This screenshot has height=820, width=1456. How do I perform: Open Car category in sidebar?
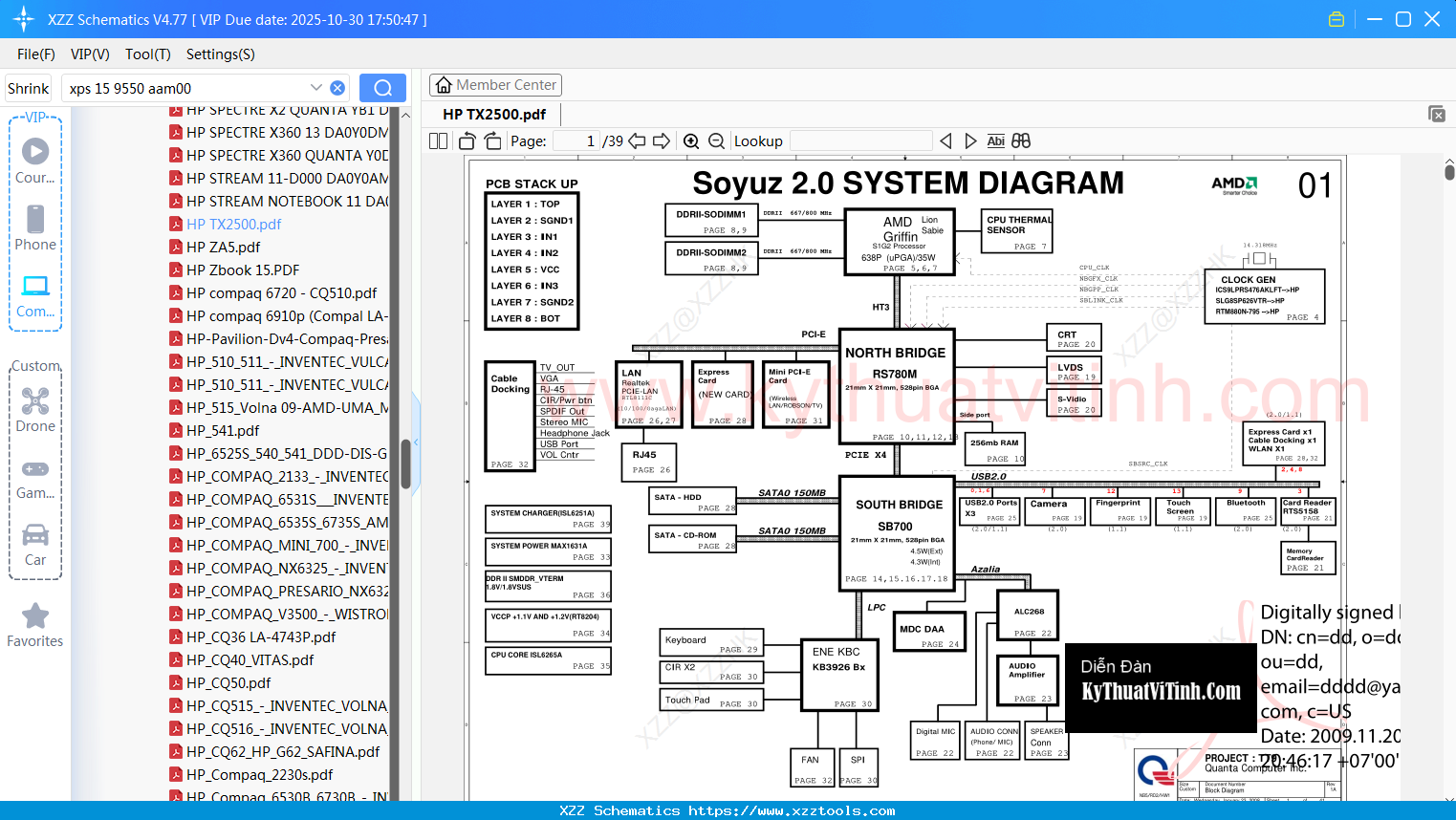click(x=35, y=545)
